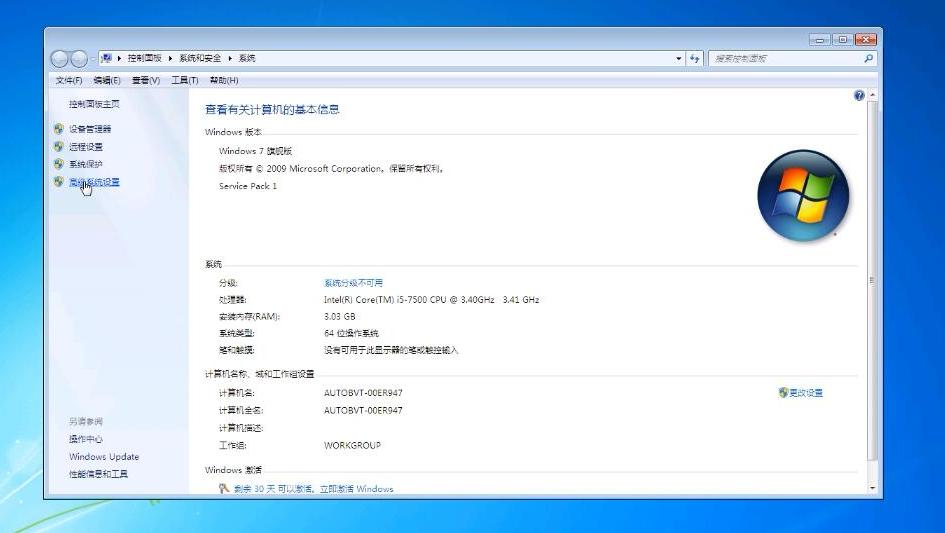Click the key icon beside Windows activation
This screenshot has width=945, height=533.
tap(224, 488)
